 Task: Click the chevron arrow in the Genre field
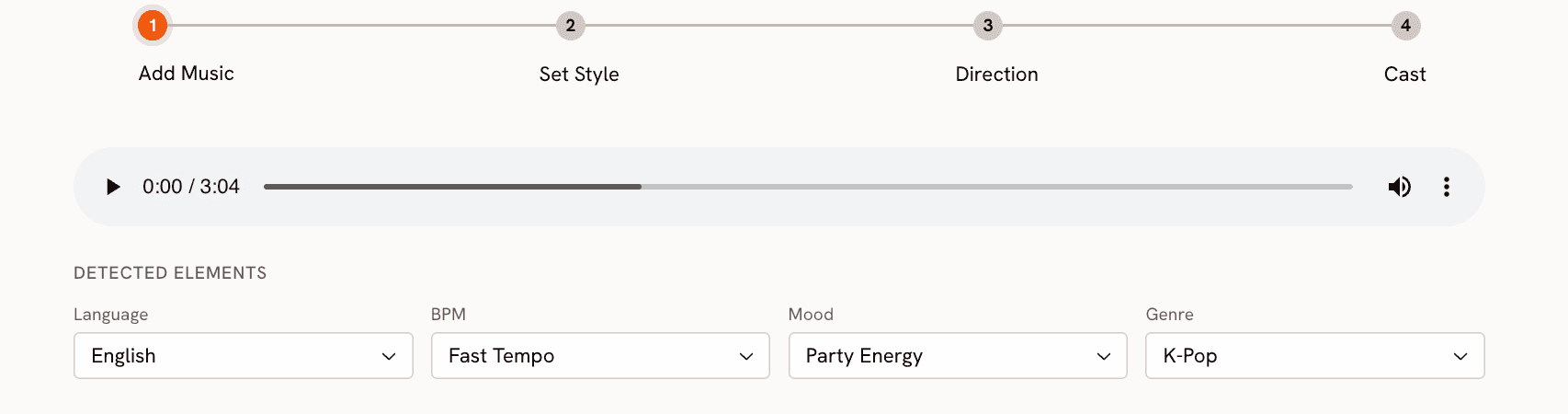point(1460,356)
